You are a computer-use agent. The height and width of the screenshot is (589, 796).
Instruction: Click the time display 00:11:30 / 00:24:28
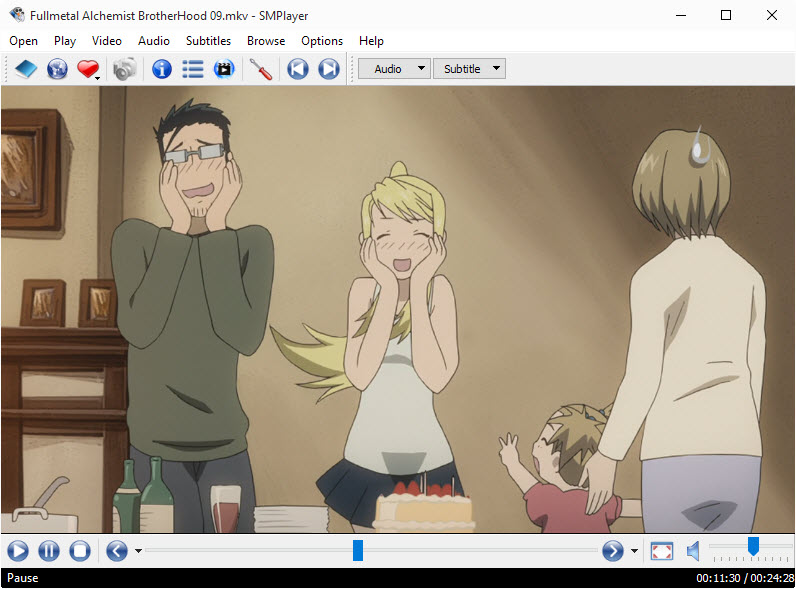point(745,578)
